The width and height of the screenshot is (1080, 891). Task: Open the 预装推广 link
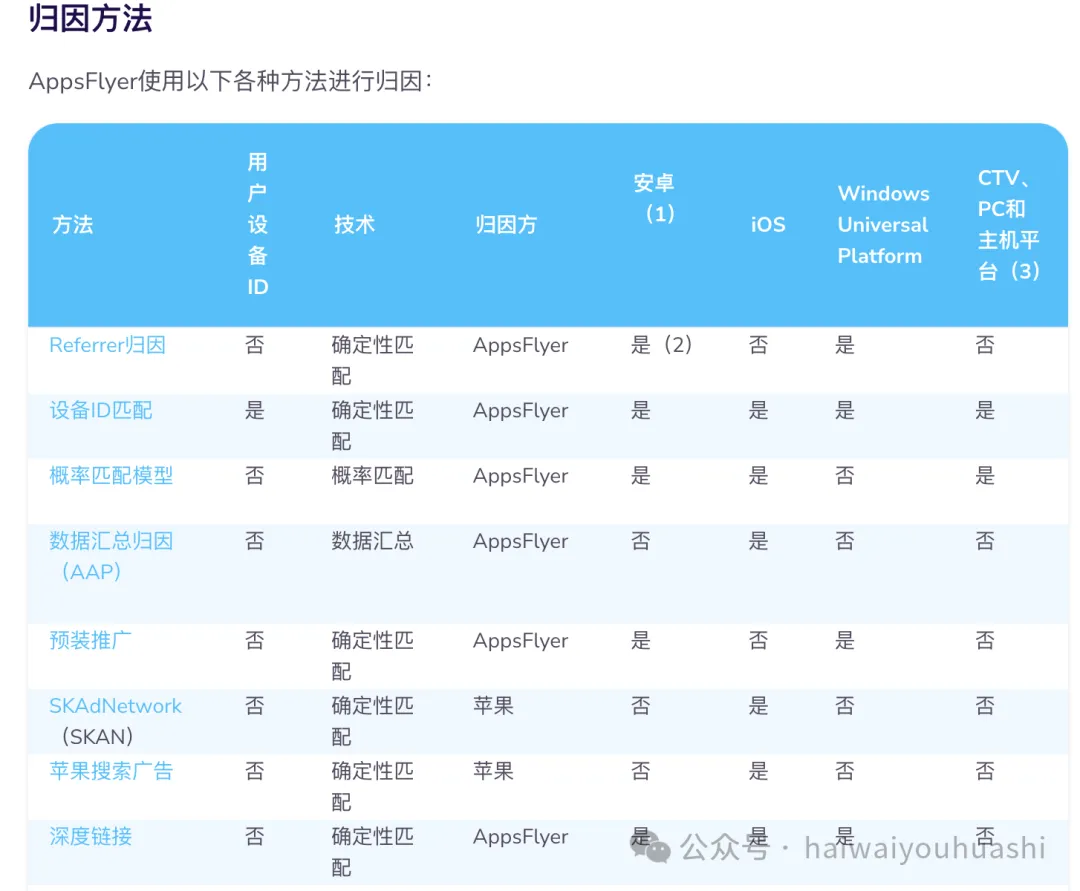pos(90,640)
